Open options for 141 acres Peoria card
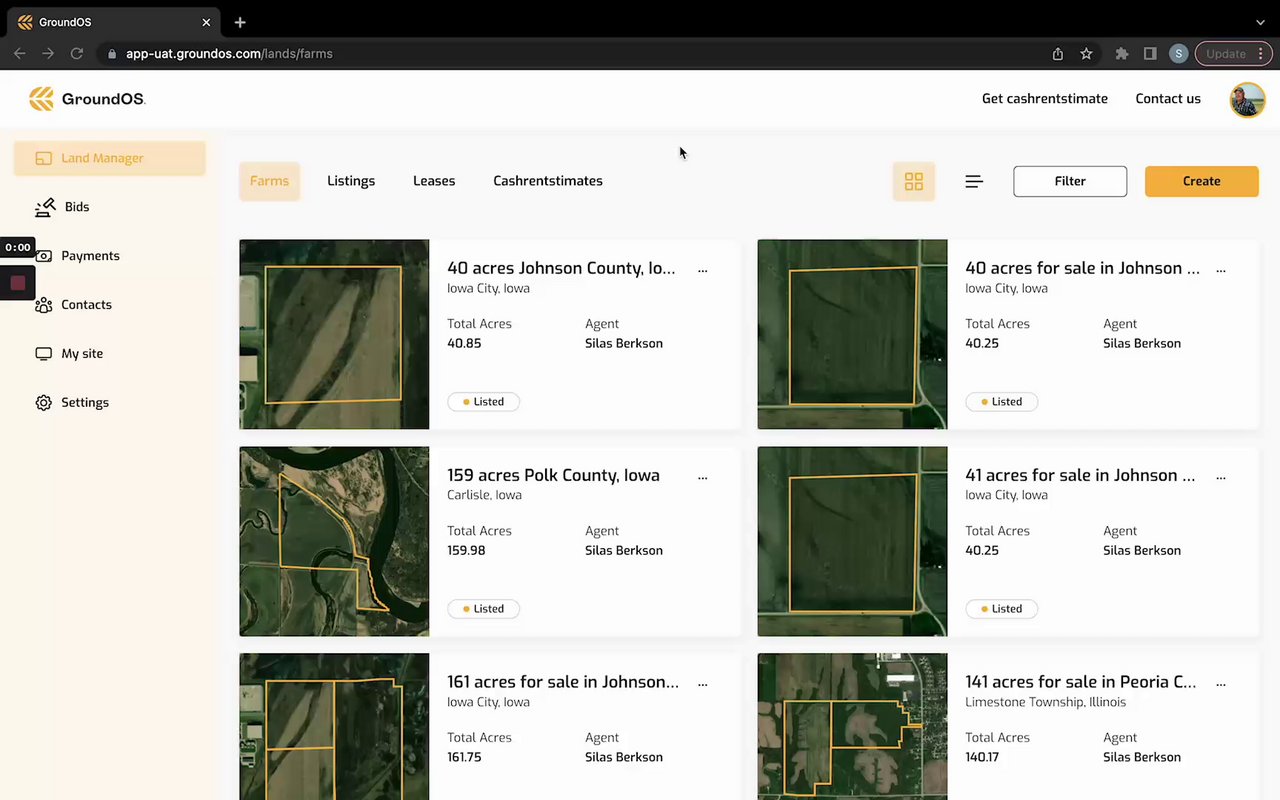The height and width of the screenshot is (800, 1280). [x=1221, y=684]
